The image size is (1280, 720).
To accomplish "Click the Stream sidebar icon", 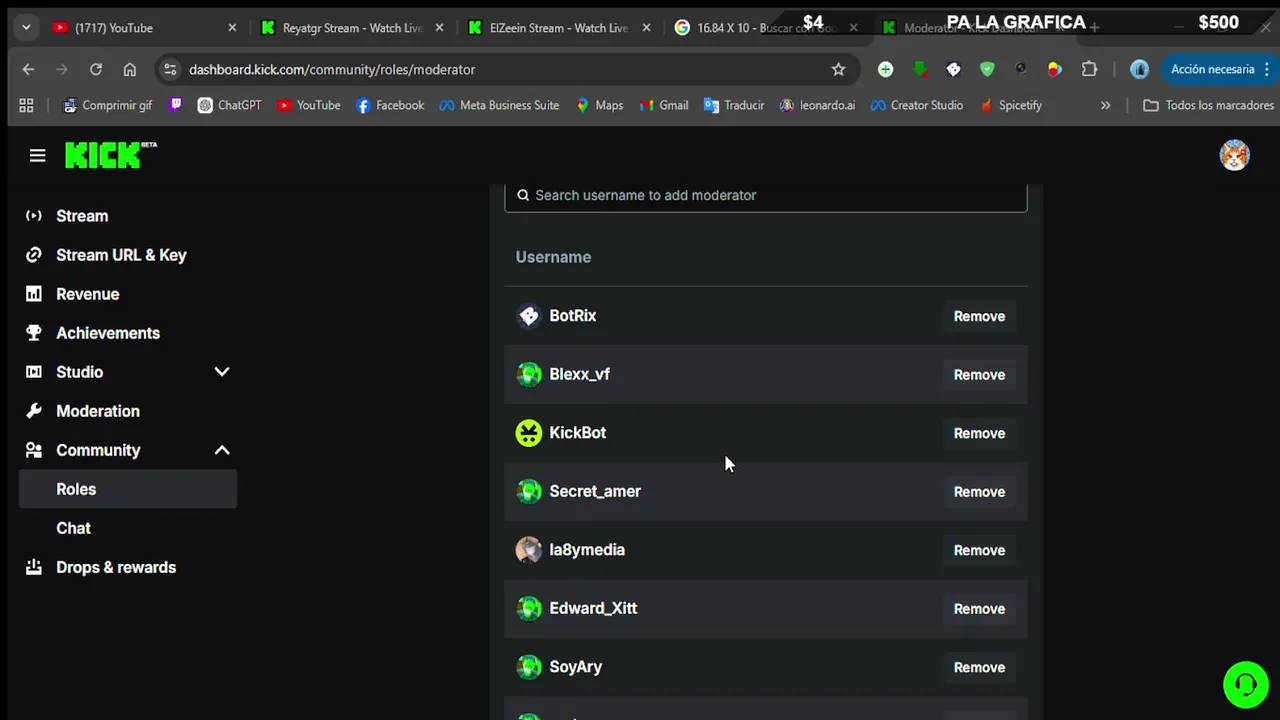I will [x=34, y=216].
